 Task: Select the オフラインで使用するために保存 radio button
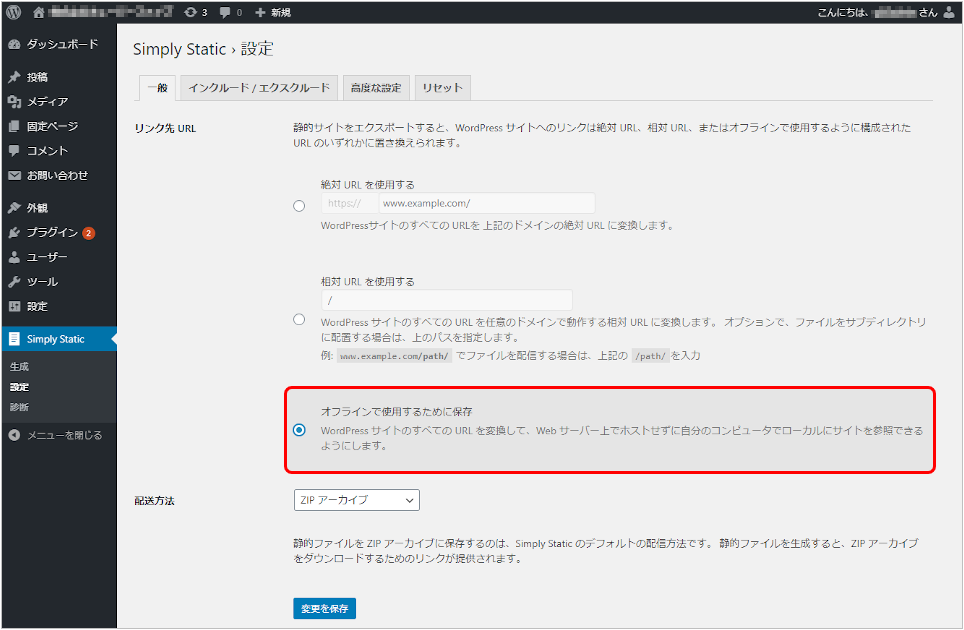point(299,430)
